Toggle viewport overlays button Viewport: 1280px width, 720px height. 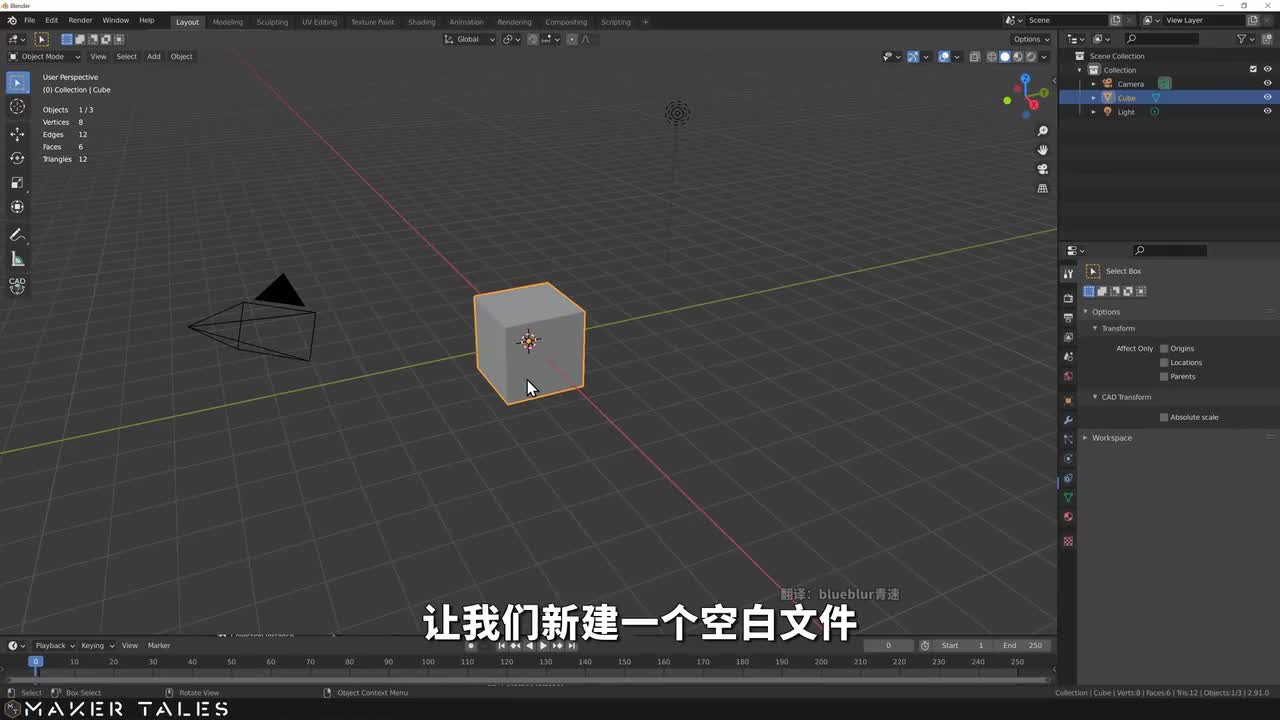[x=944, y=57]
